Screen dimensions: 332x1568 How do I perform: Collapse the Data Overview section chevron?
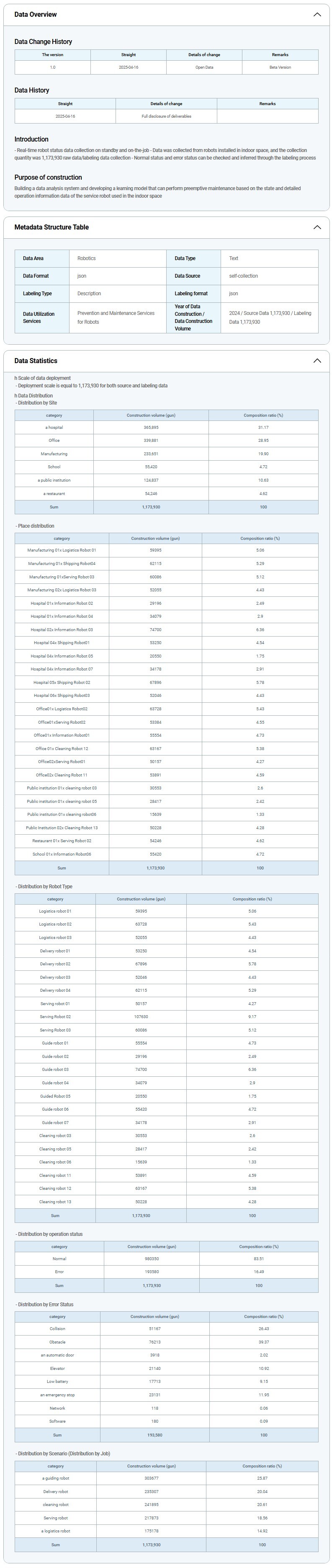(317, 15)
